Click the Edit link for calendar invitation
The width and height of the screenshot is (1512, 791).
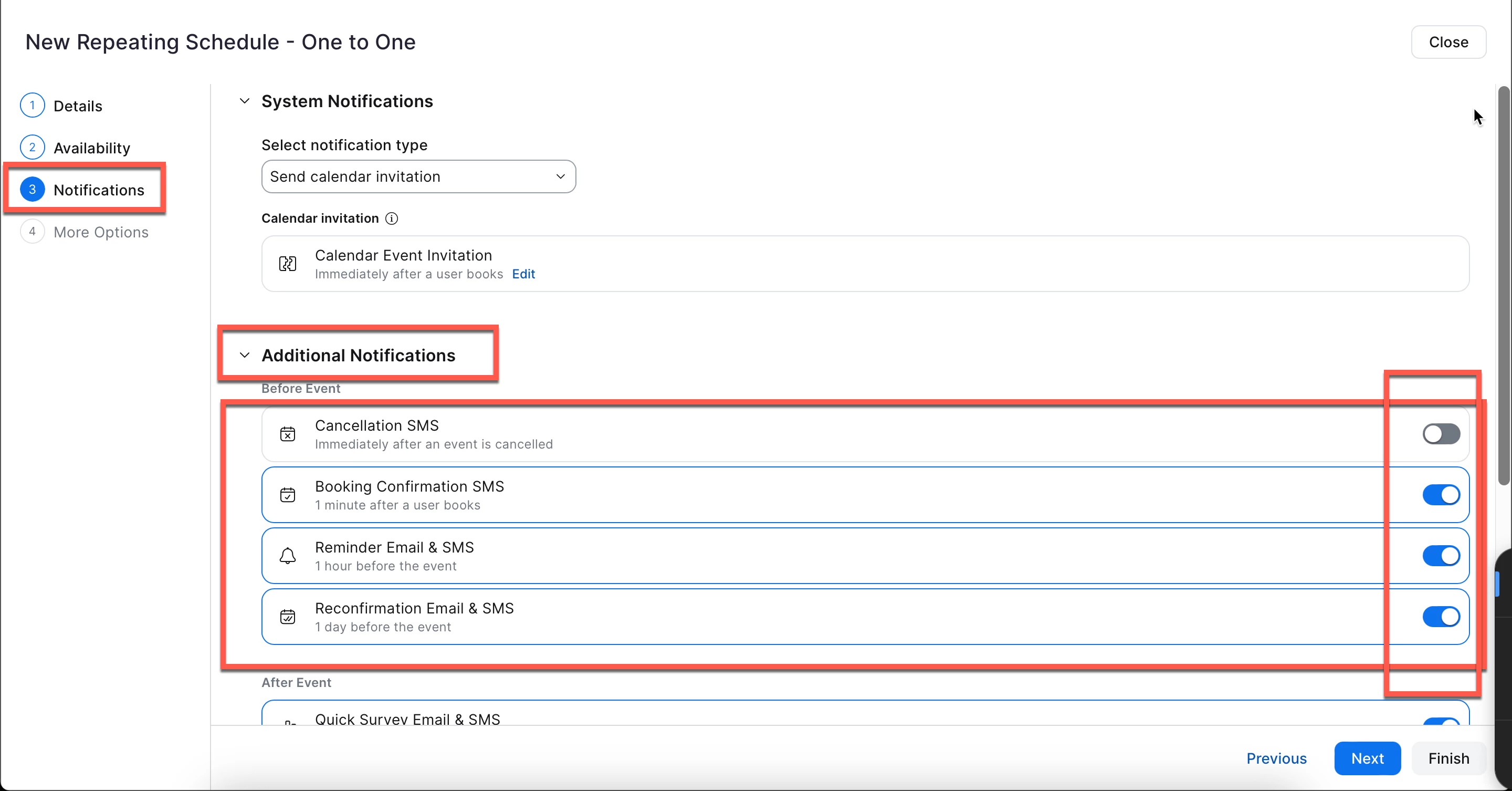[x=523, y=274]
